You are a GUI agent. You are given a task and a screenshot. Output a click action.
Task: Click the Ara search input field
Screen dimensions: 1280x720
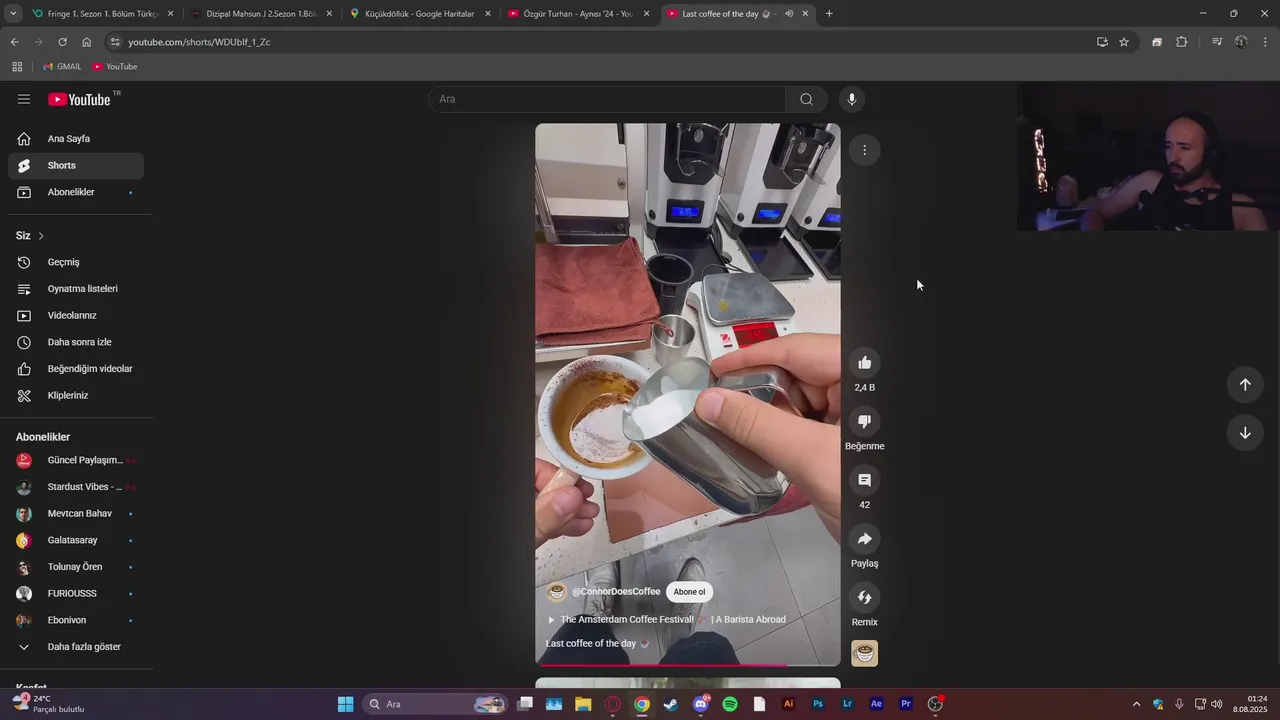click(x=607, y=99)
